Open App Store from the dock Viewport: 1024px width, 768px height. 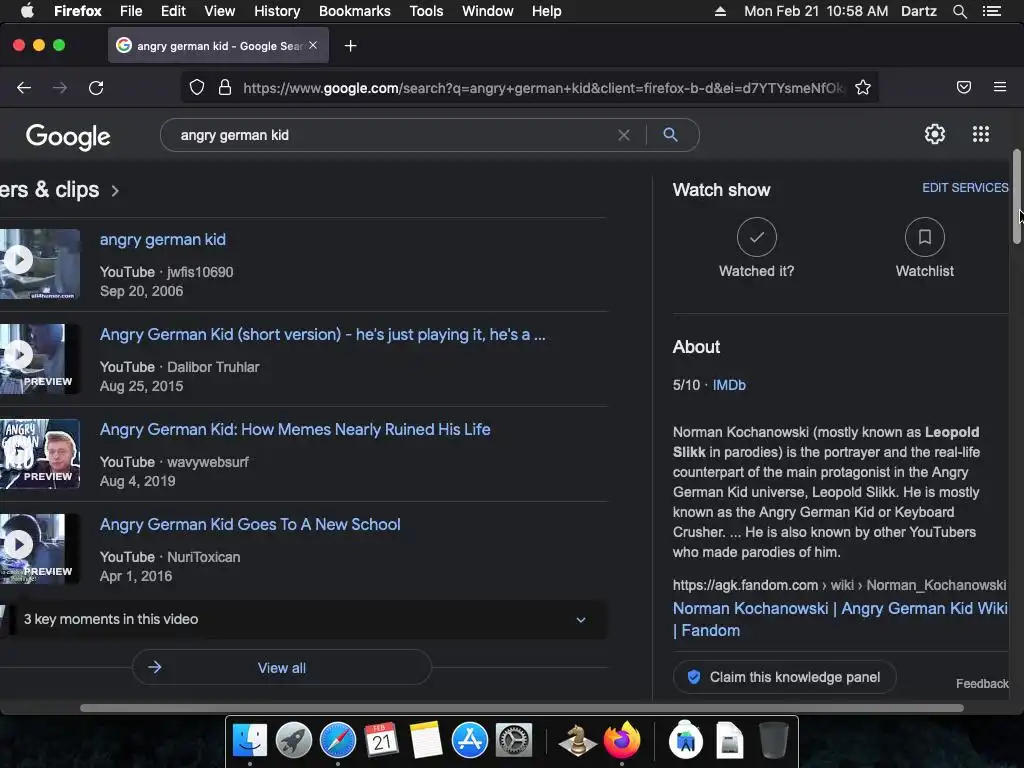(470, 740)
